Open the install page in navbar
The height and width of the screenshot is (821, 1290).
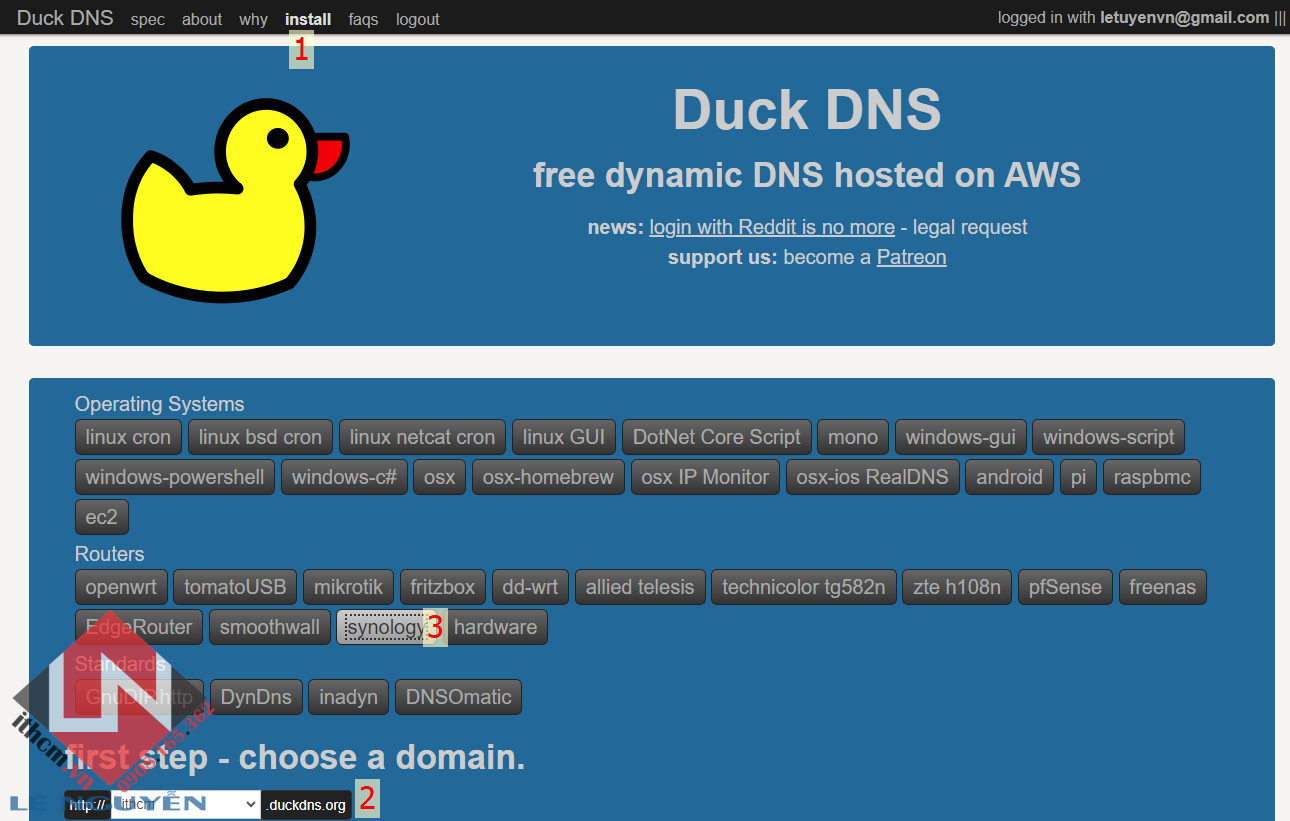coord(308,19)
